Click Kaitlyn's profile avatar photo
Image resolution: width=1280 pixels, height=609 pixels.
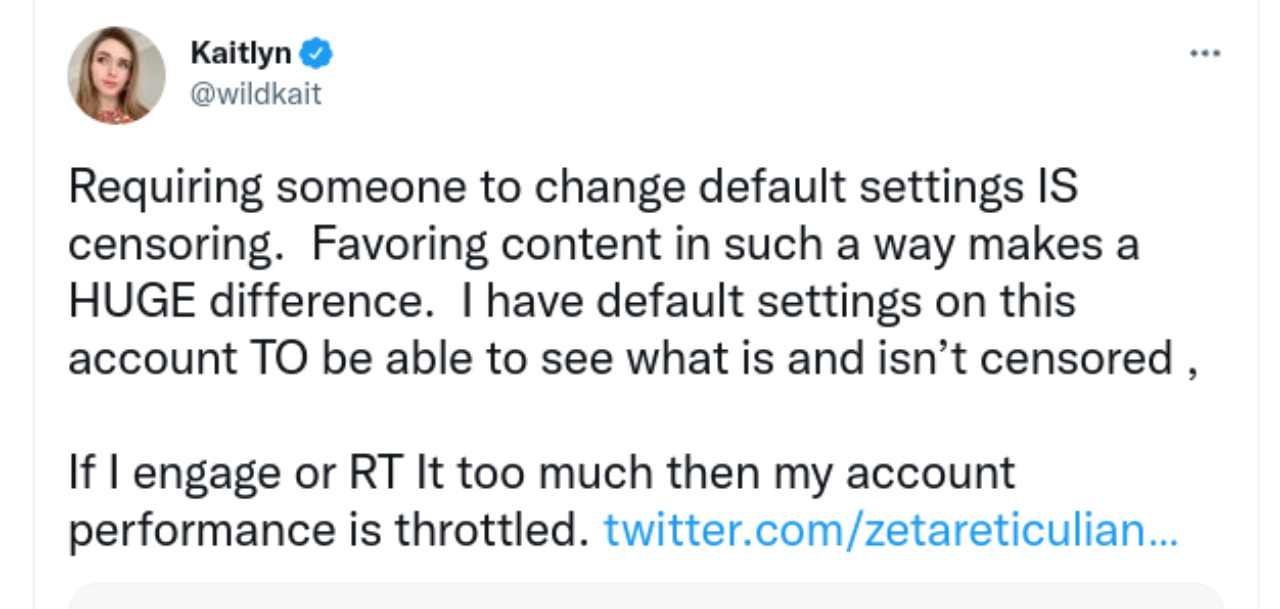(116, 75)
